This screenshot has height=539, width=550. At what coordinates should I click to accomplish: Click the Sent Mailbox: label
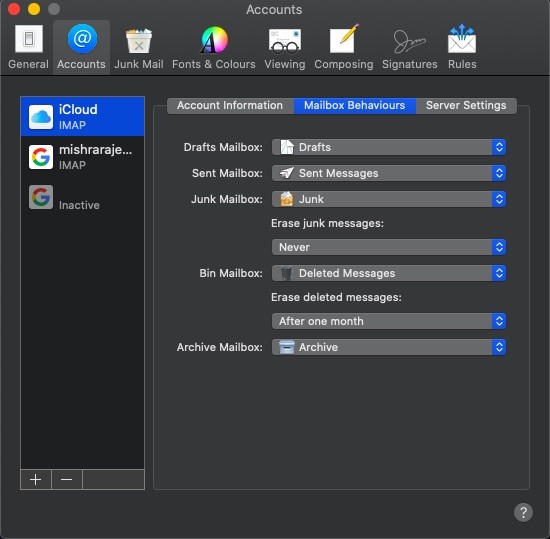coord(227,173)
